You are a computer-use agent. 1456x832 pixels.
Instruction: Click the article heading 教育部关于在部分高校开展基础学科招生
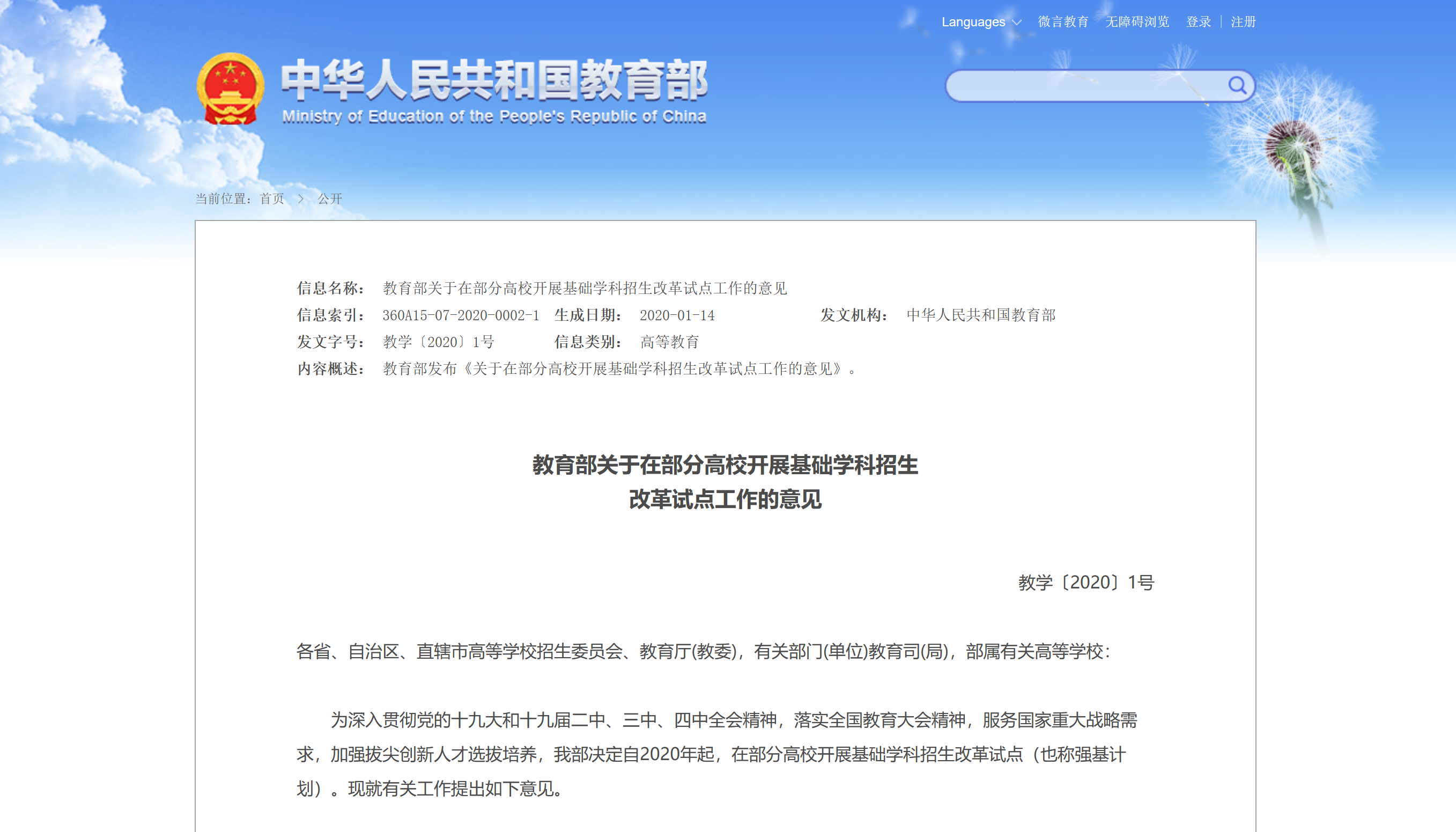pos(725,465)
